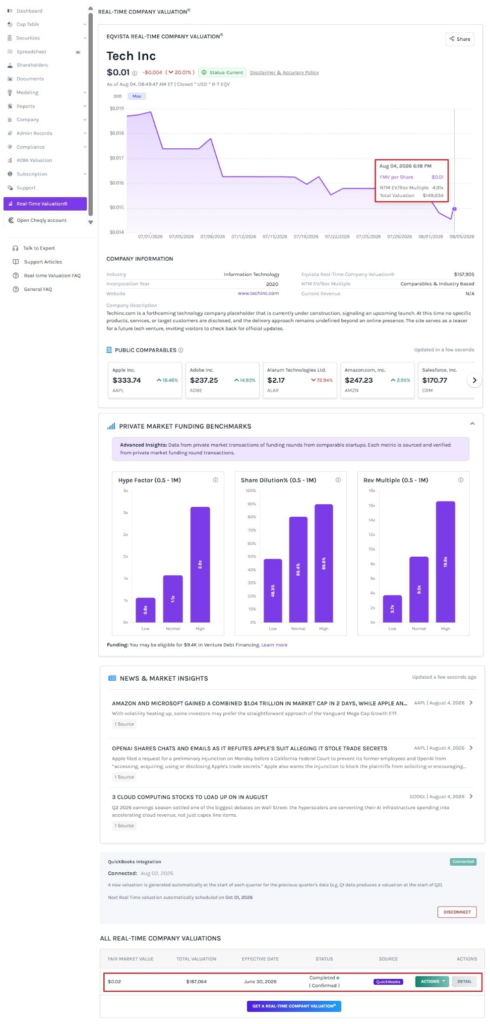The height and width of the screenshot is (1024, 490).
Task: Click the headset icon beside Talk to Expert
Action: click(x=16, y=248)
